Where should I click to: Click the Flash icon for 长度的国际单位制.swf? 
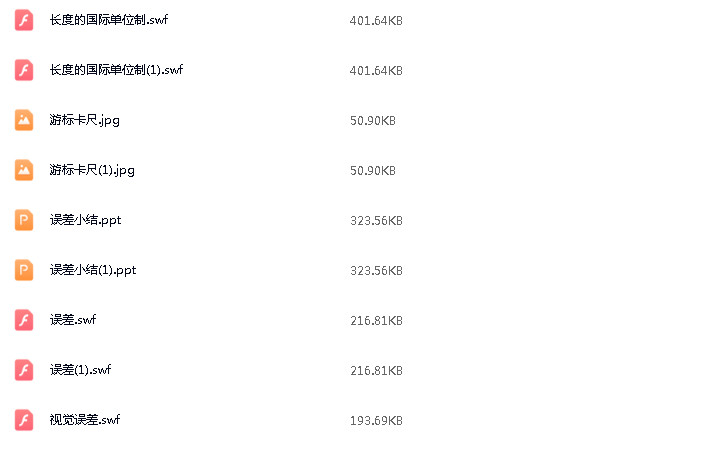coord(24,20)
